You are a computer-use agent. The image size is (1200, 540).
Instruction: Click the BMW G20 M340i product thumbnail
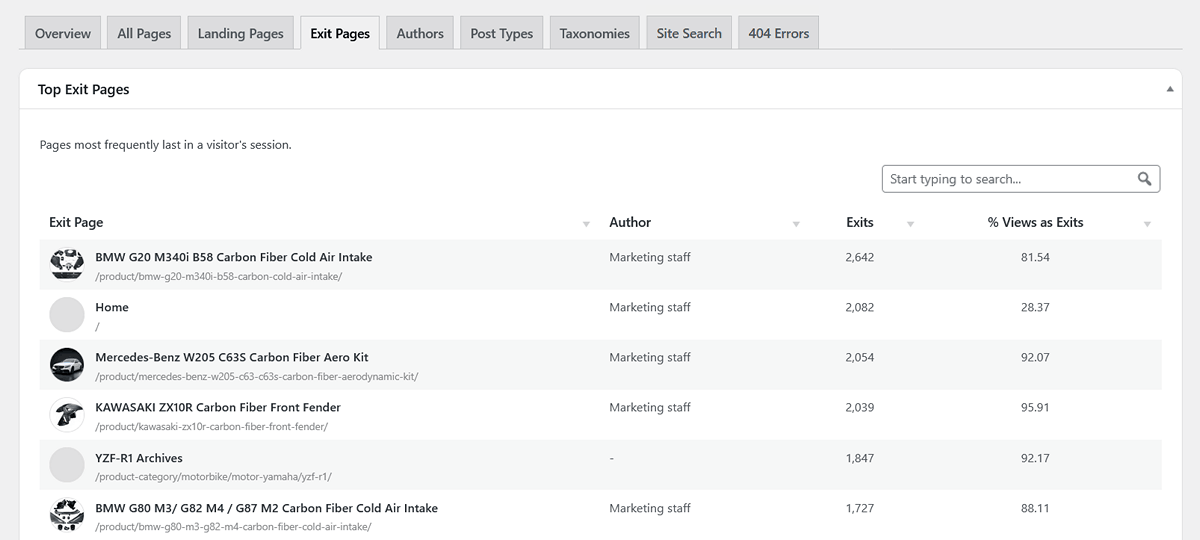[x=67, y=265]
